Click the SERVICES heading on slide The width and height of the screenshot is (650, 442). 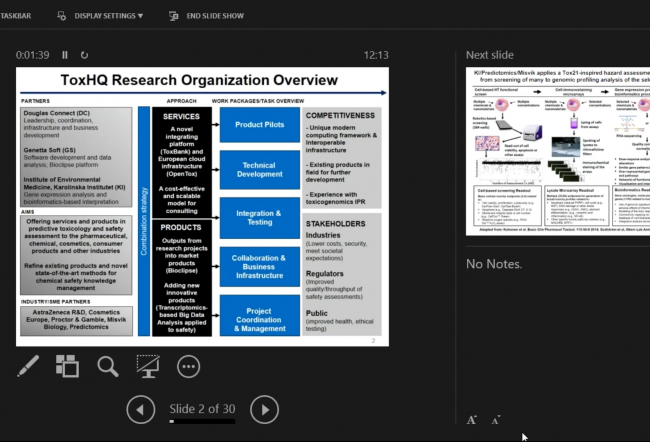[x=181, y=117]
